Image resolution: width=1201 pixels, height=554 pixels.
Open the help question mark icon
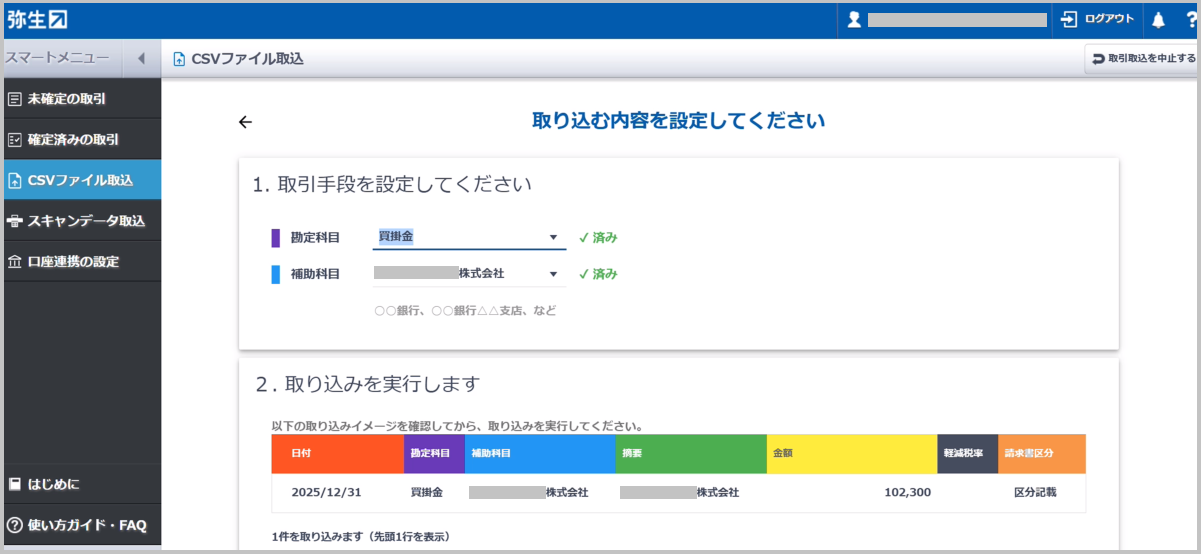click(1190, 19)
